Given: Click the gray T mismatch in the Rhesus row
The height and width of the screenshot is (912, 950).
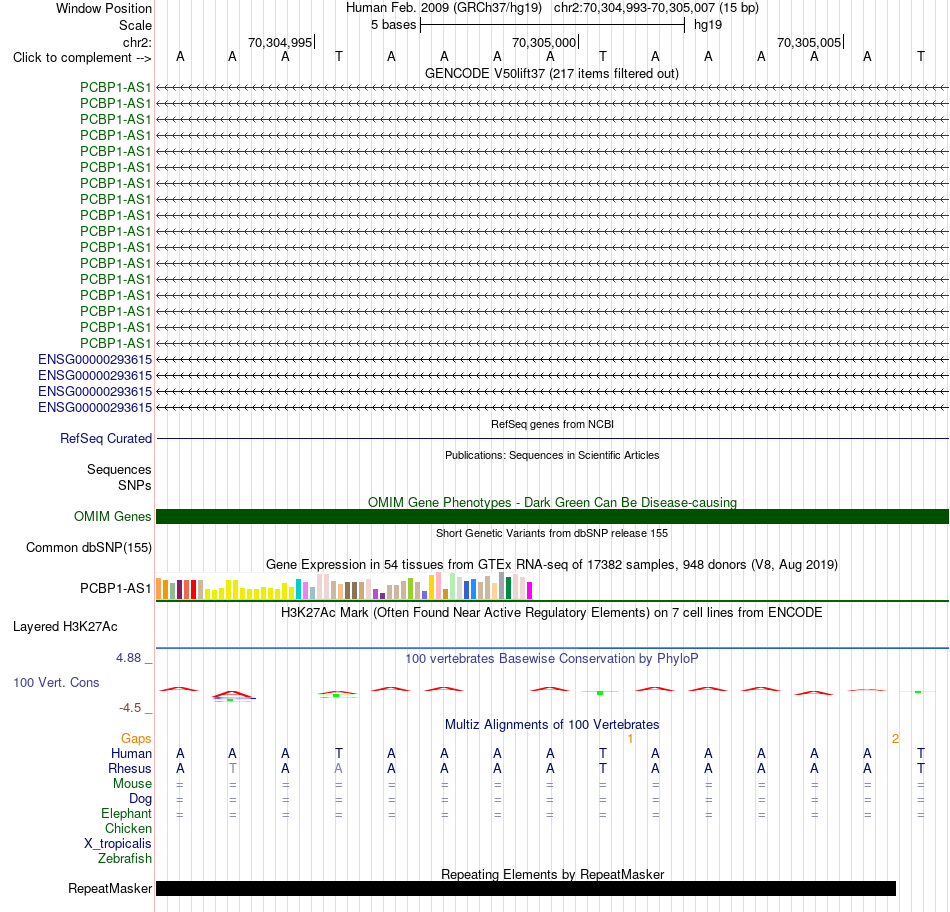Looking at the screenshot, I should coord(233,768).
